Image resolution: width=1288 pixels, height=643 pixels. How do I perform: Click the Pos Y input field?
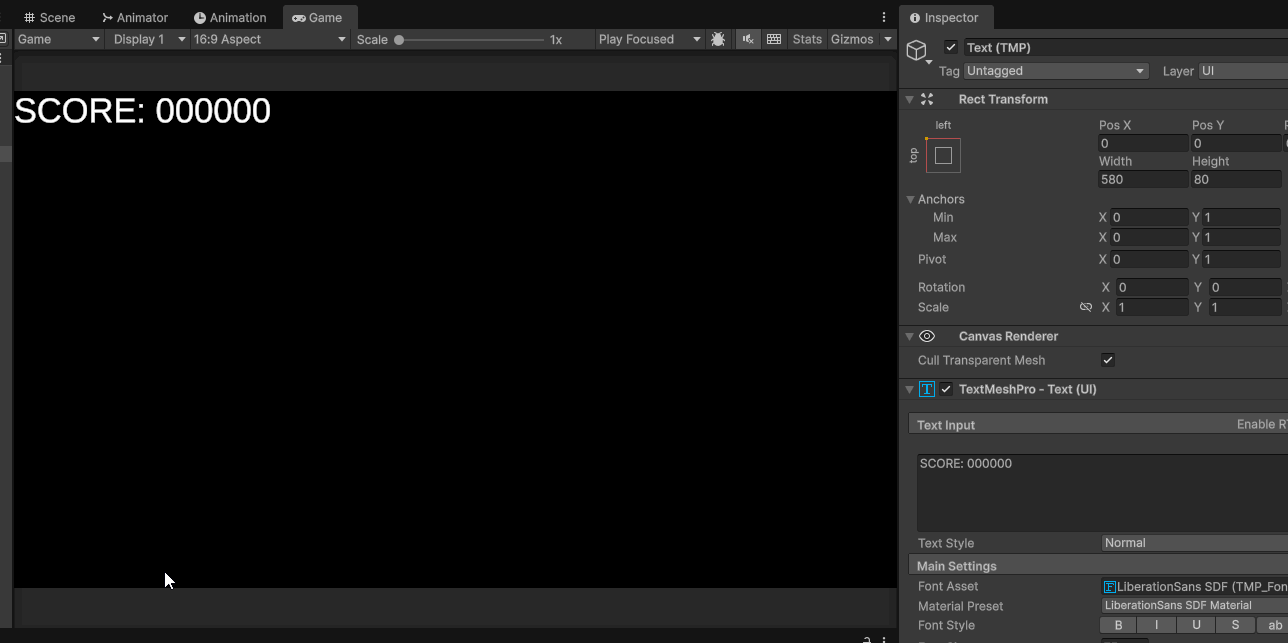[x=1236, y=143]
